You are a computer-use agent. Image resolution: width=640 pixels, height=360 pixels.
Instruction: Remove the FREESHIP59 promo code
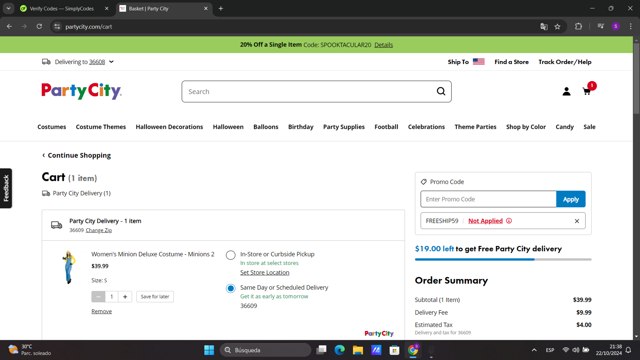[x=577, y=221]
